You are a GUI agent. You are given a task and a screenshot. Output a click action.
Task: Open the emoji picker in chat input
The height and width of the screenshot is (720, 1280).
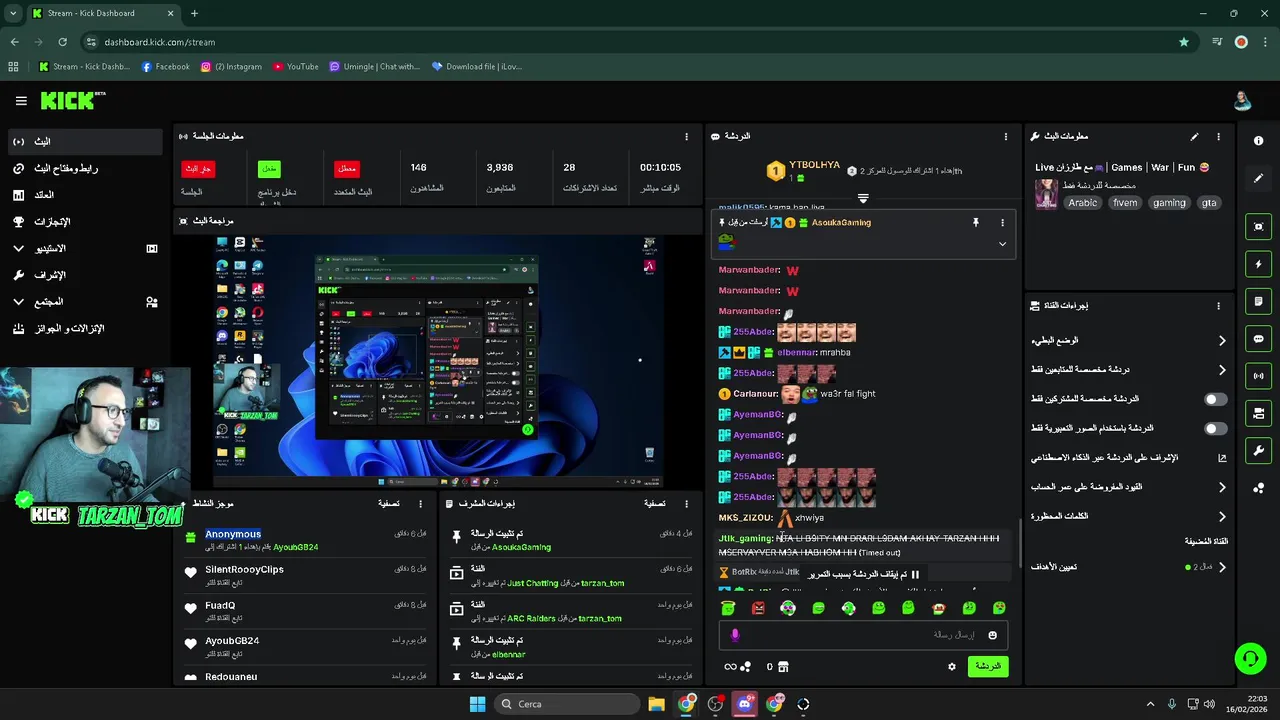click(992, 635)
